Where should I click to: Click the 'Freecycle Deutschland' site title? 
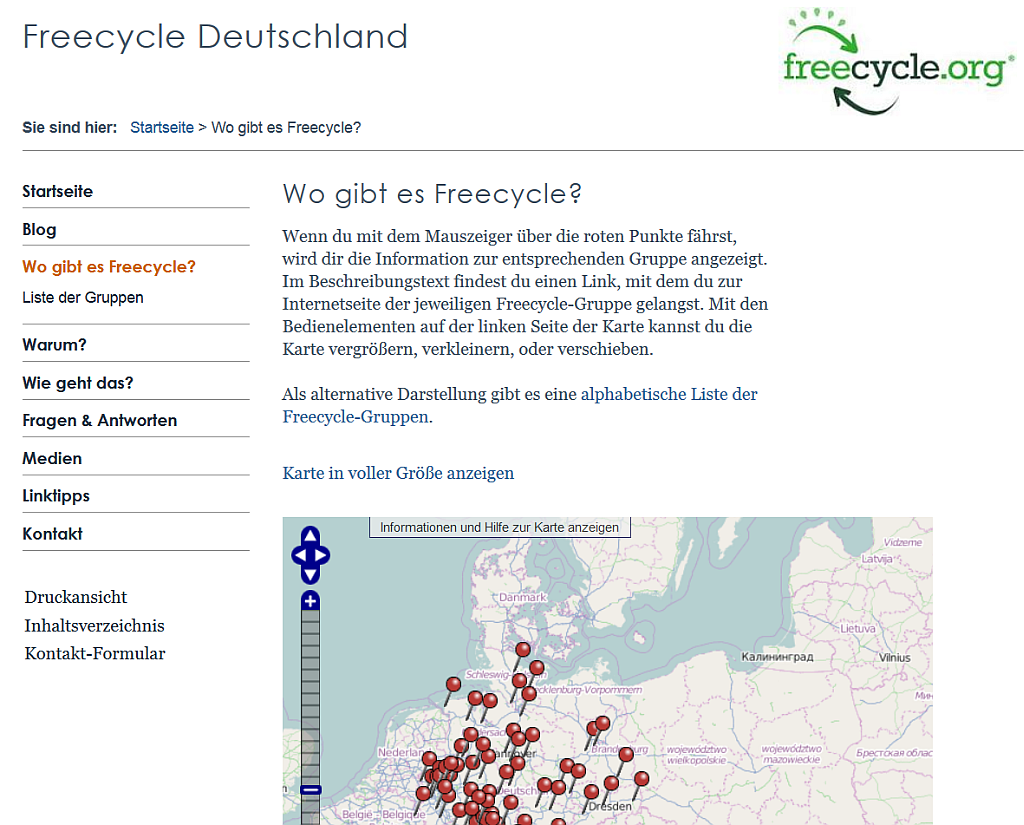[x=215, y=37]
